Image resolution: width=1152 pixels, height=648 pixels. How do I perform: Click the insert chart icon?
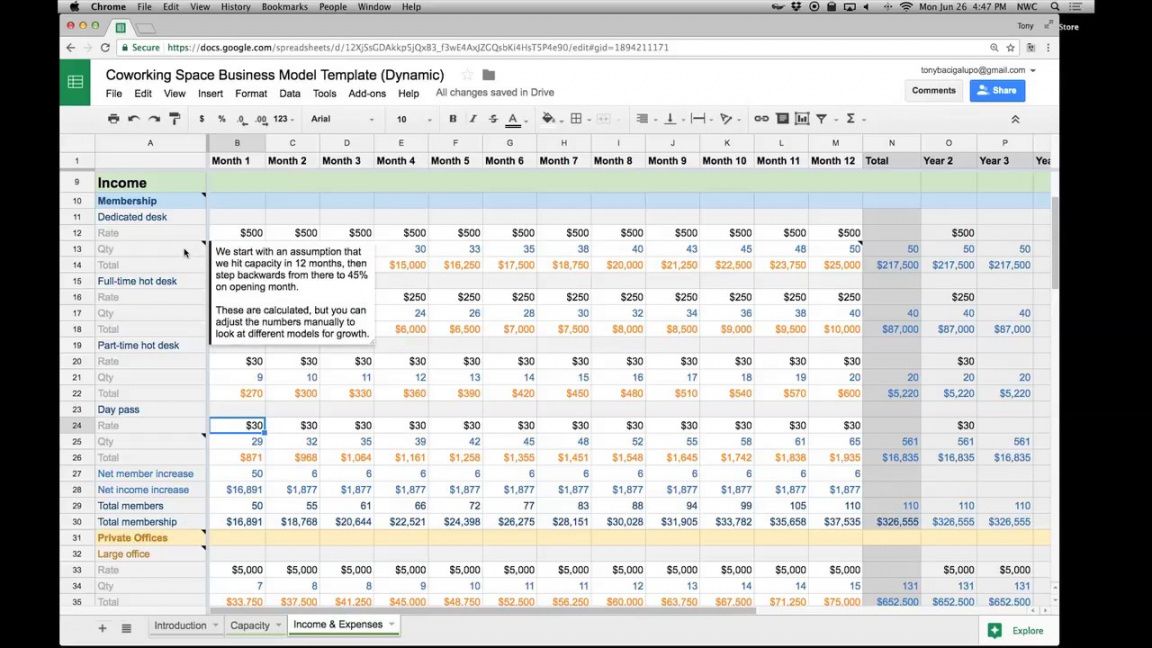click(802, 119)
